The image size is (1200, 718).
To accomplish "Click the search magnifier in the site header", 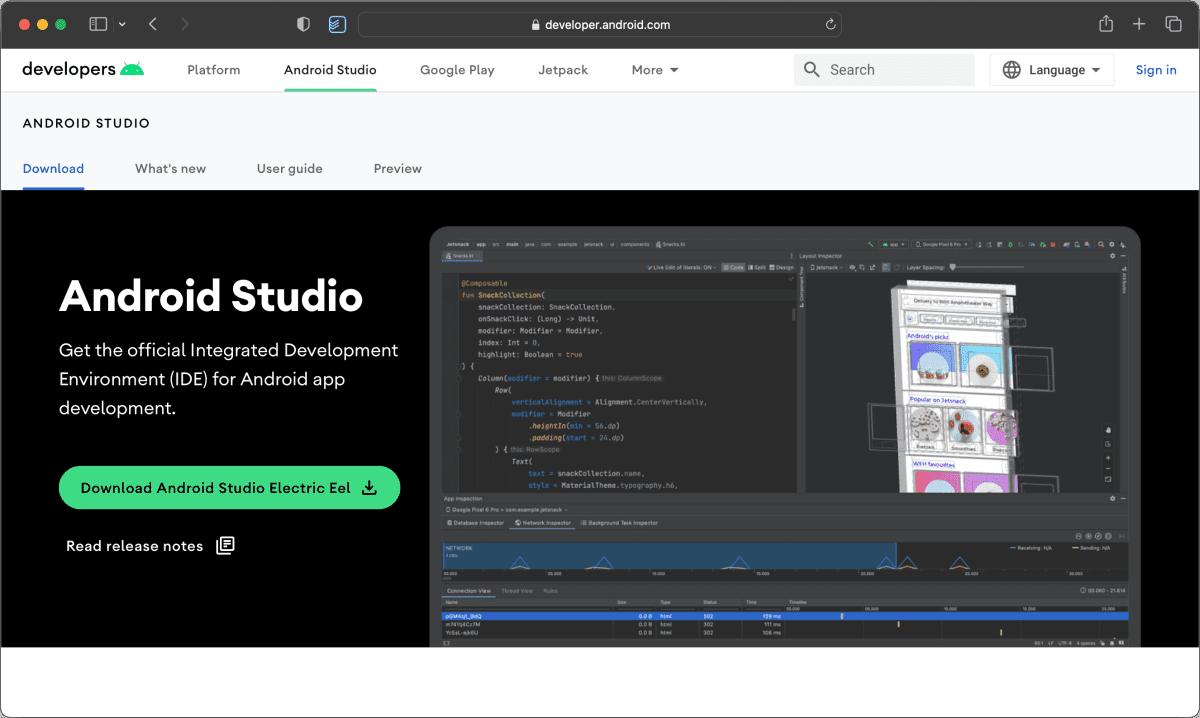I will pyautogui.click(x=811, y=69).
